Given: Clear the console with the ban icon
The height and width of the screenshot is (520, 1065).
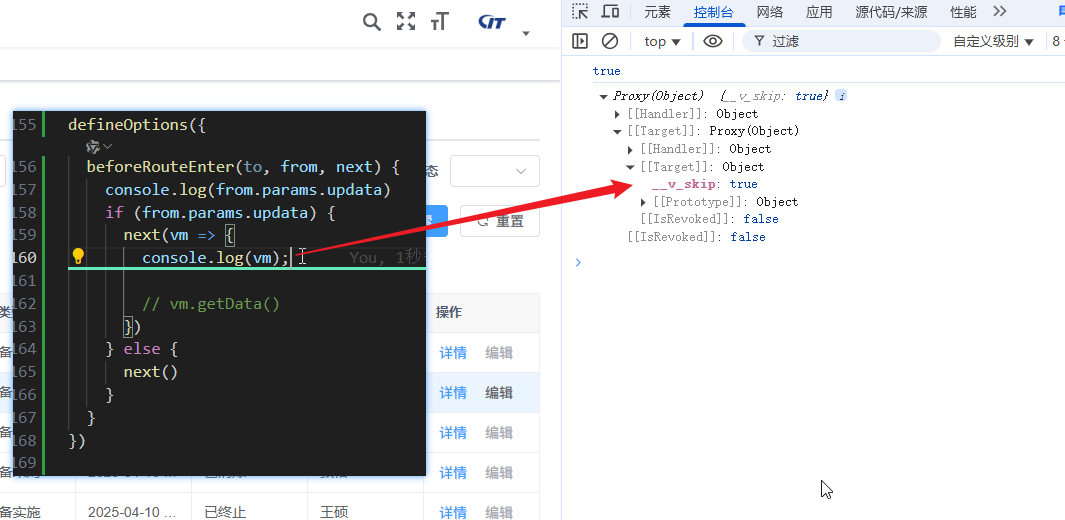Looking at the screenshot, I should [x=610, y=41].
